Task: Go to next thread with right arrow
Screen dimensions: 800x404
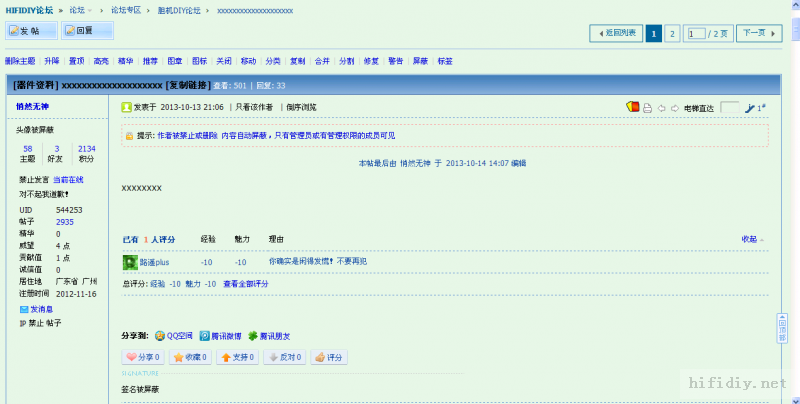Action: [674, 107]
